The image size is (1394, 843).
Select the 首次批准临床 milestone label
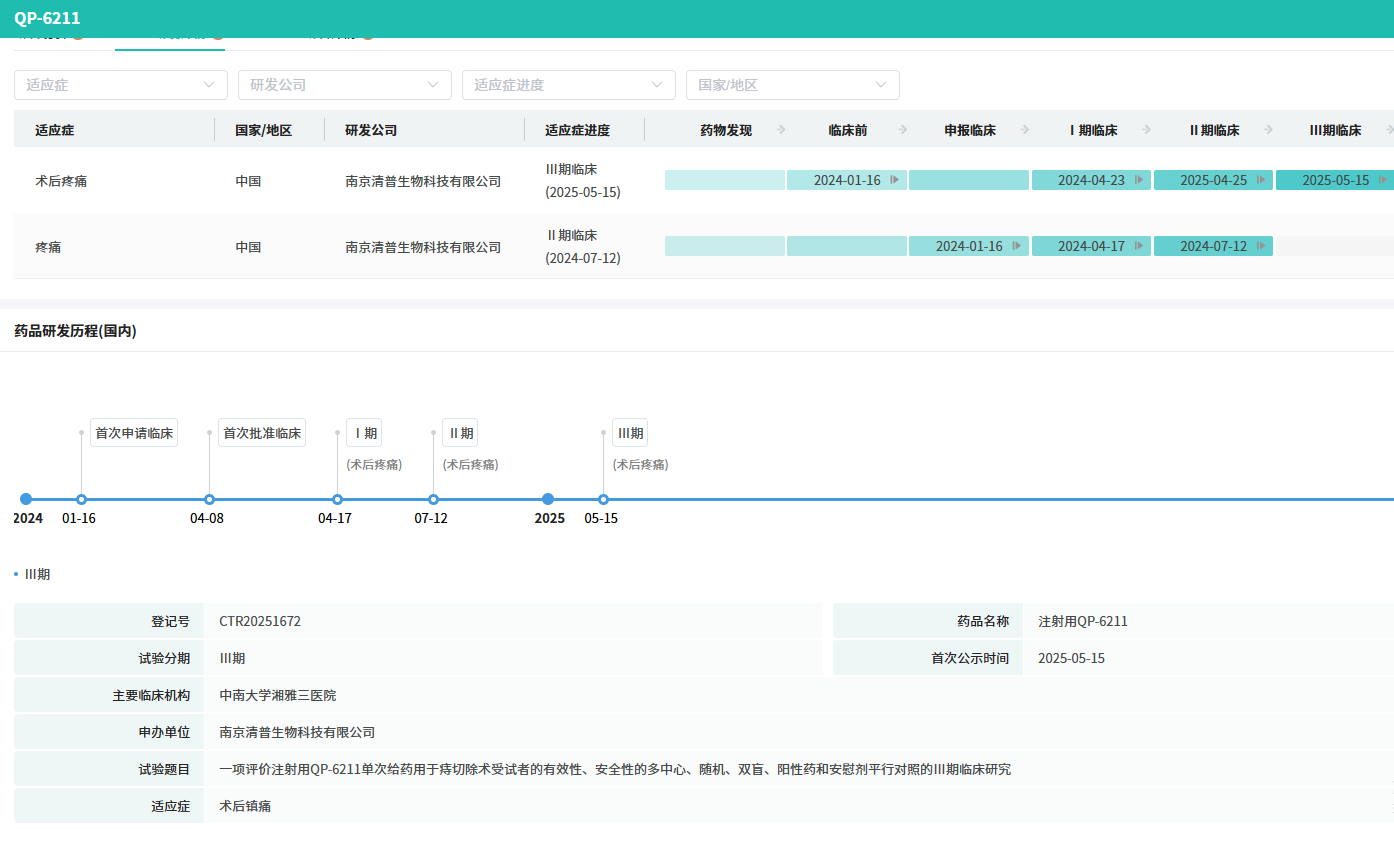coord(262,433)
